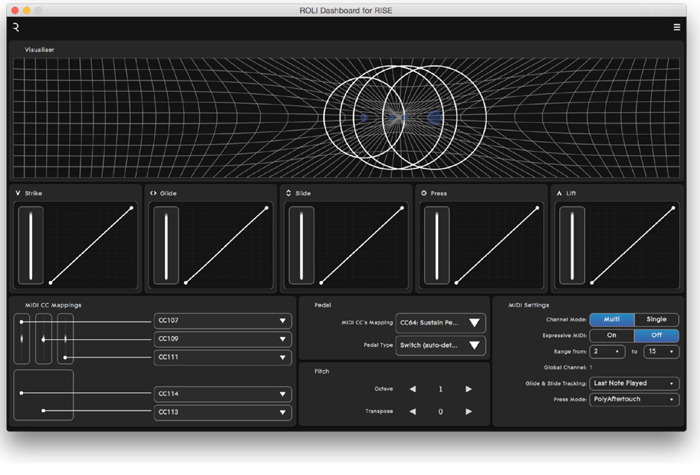The image size is (700, 475).
Task: Click the MIDI CC Mappings heading
Action: click(53, 305)
